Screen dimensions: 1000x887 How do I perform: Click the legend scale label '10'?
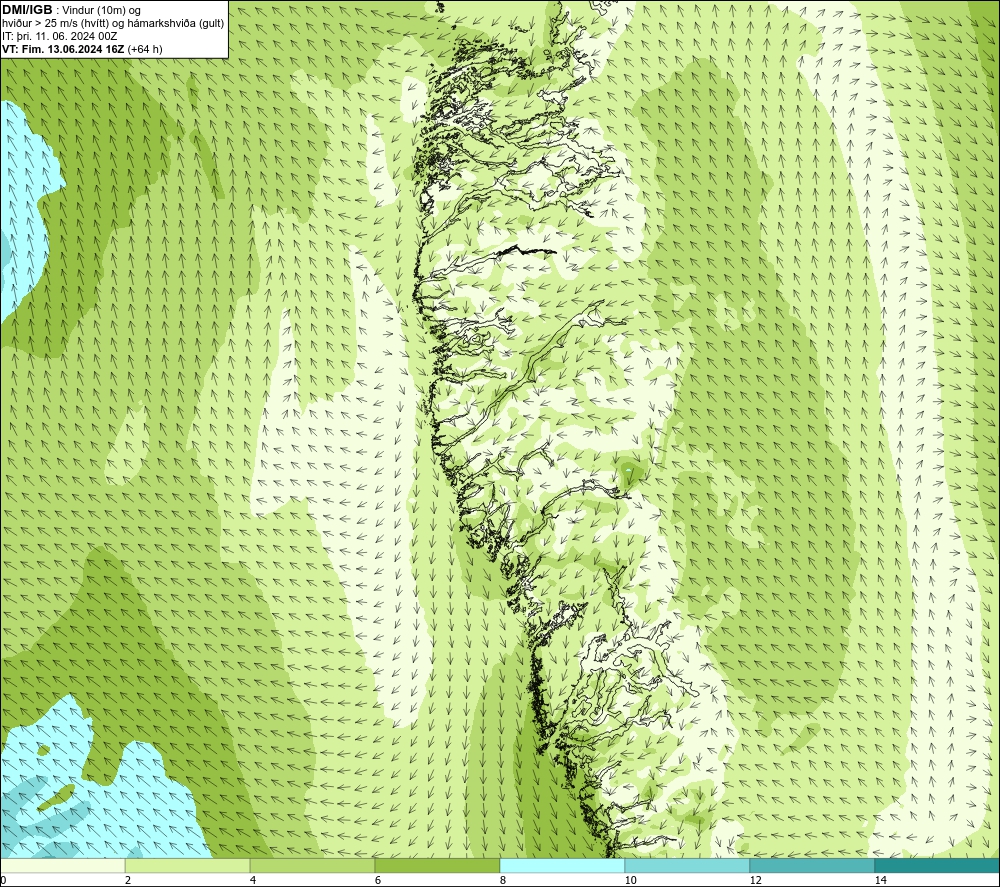[x=630, y=880]
